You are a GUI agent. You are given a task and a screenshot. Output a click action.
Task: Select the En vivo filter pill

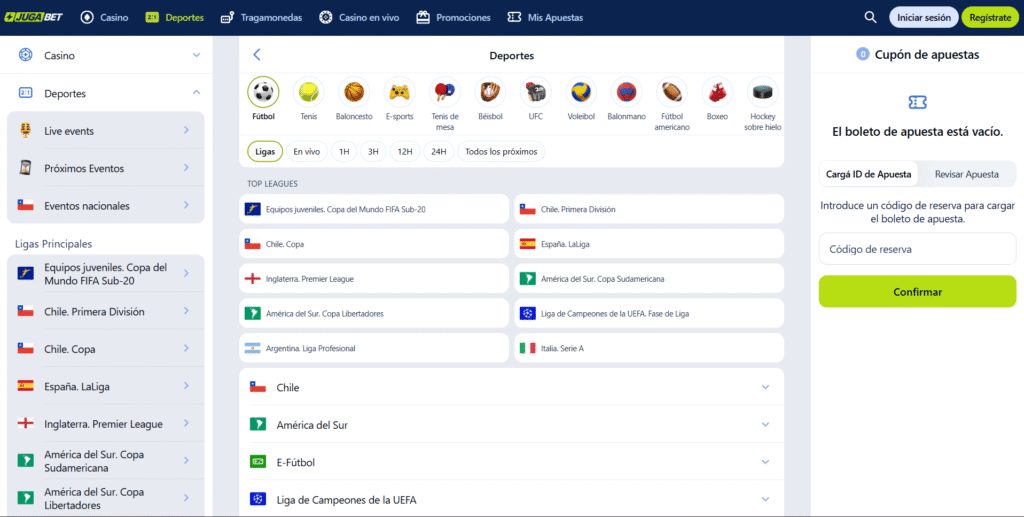click(306, 151)
